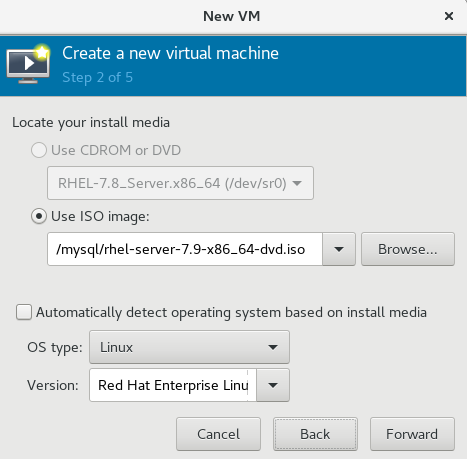
Task: Close the New VM dialog
Action: (x=449, y=16)
